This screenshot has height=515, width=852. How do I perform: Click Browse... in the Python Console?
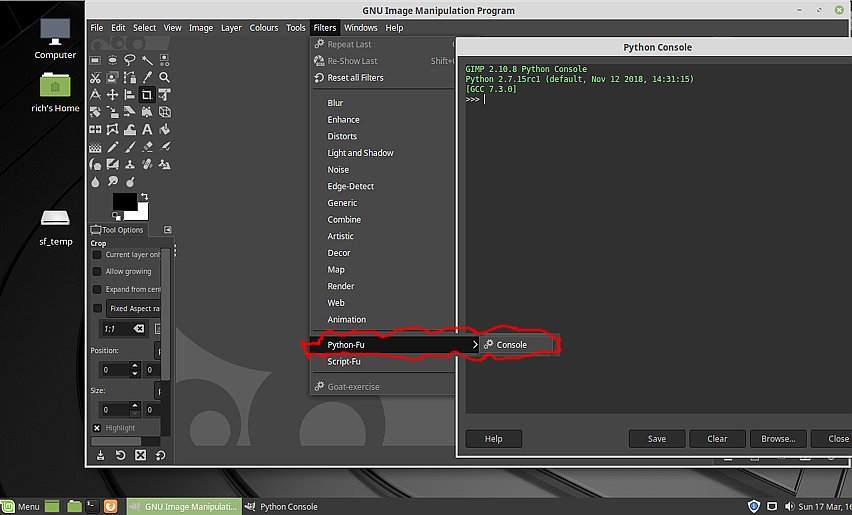click(778, 439)
